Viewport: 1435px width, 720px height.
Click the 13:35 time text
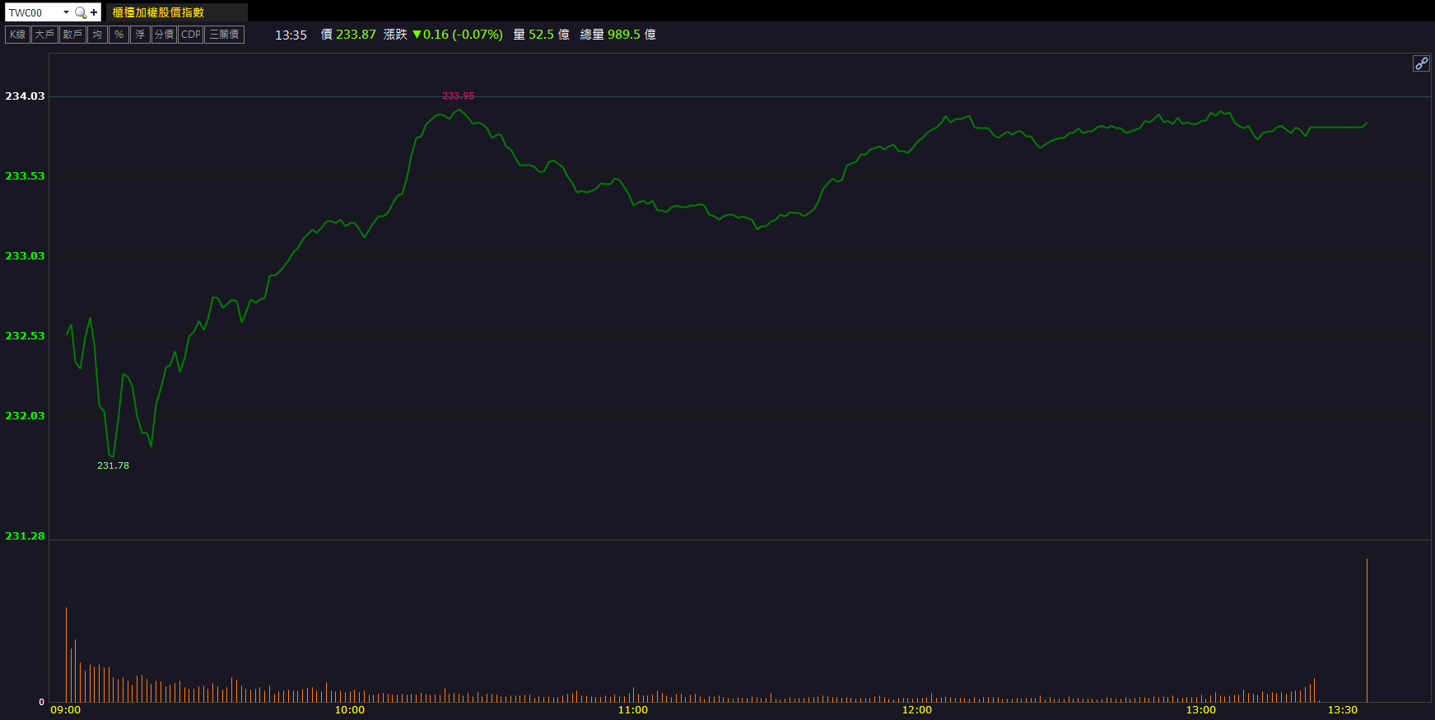[291, 34]
